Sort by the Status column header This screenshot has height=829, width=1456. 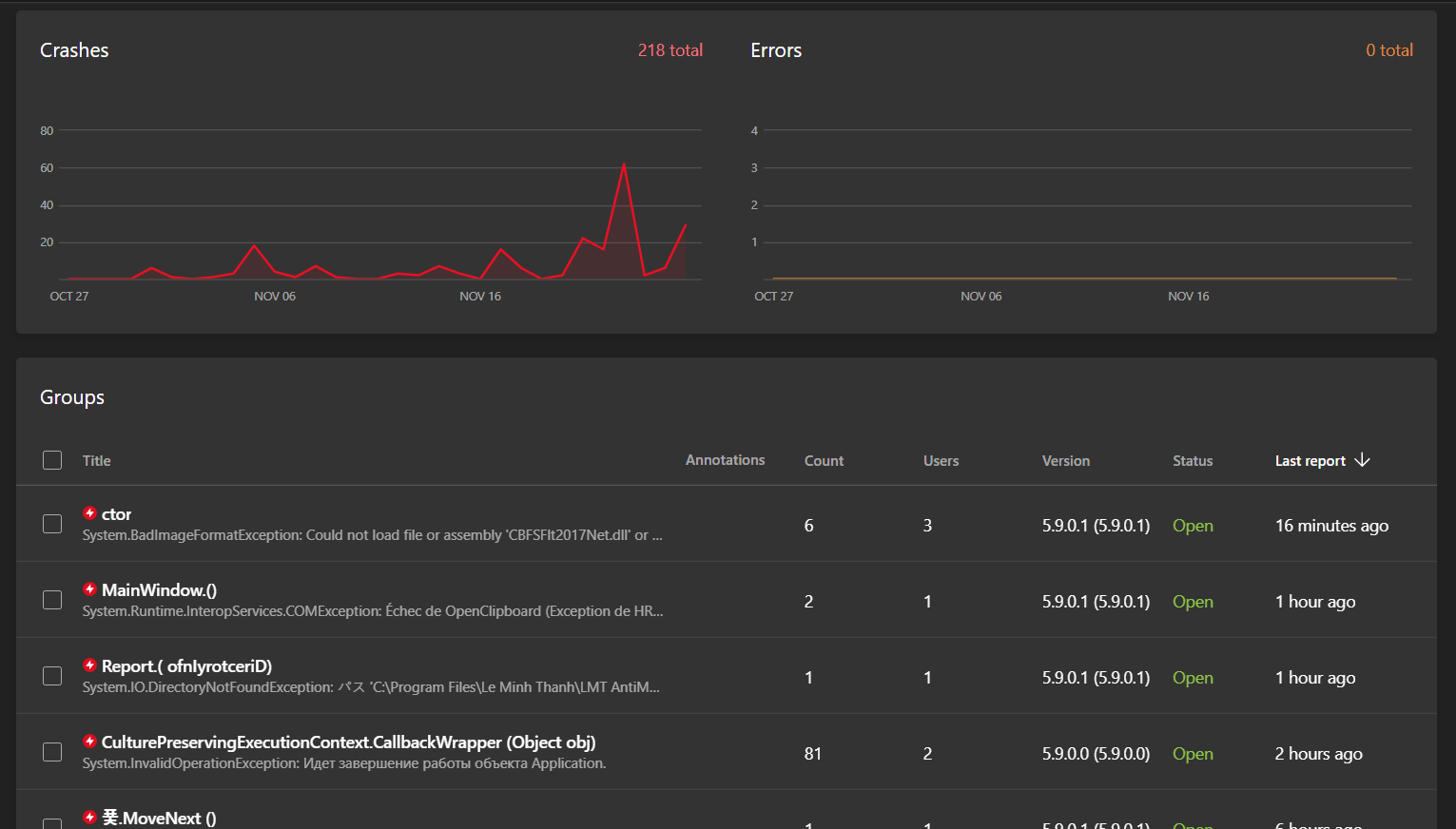pos(1193,461)
